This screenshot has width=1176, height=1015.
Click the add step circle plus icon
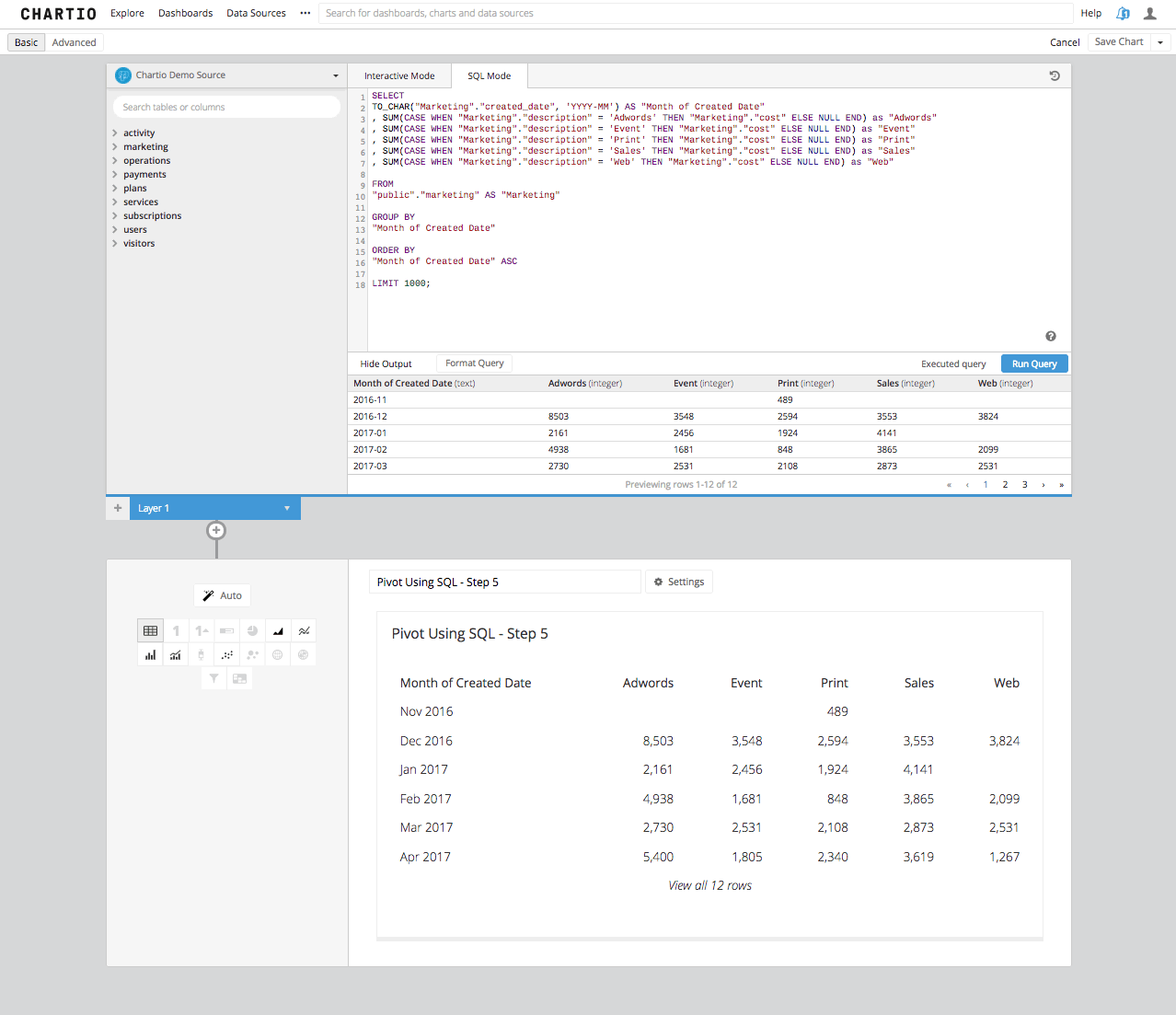click(x=216, y=530)
